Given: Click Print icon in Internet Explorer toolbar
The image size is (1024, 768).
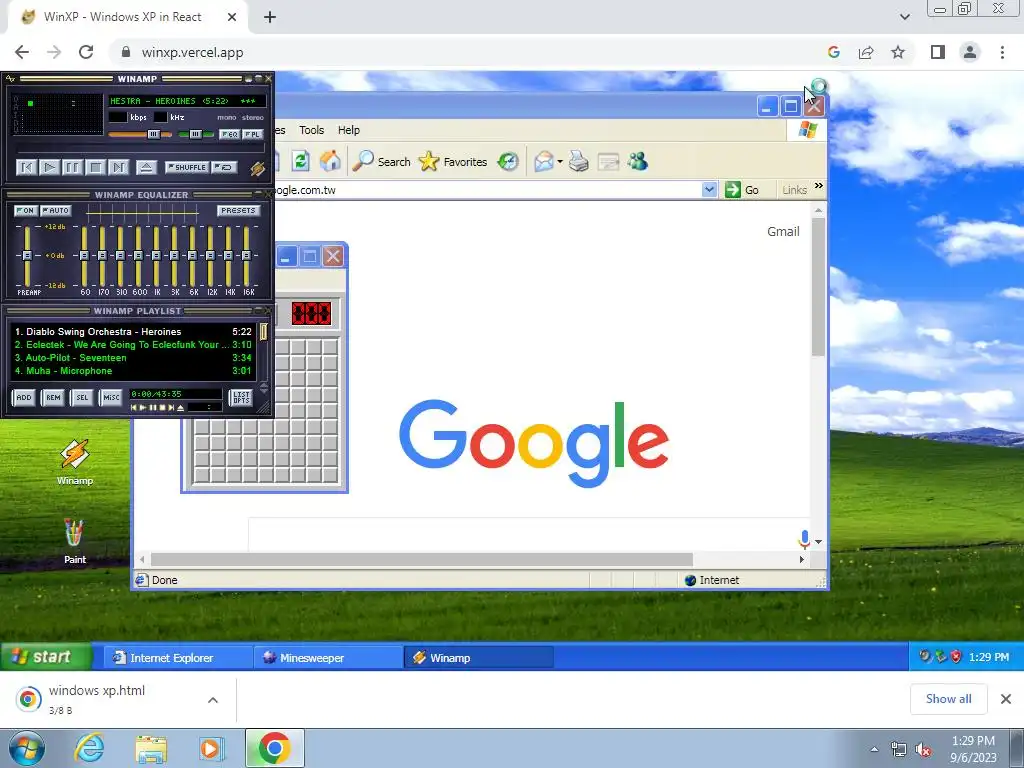Looking at the screenshot, I should [x=579, y=161].
